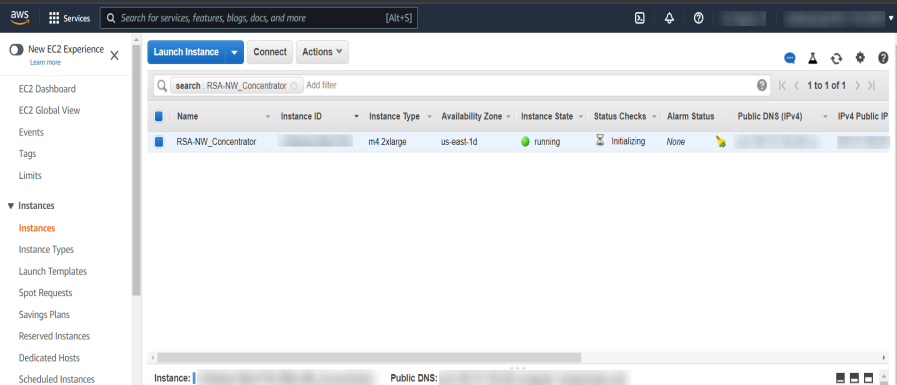The width and height of the screenshot is (897, 385).
Task: Select the middle details pane layout icon
Action: coord(854,378)
